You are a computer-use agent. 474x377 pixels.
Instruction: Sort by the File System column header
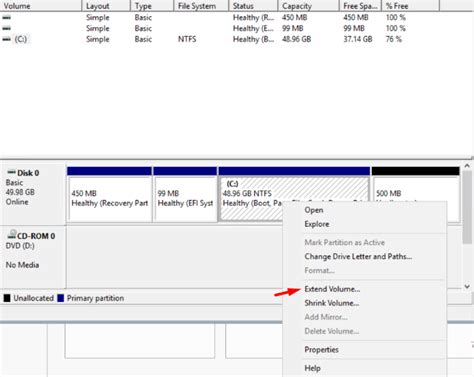(x=201, y=6)
